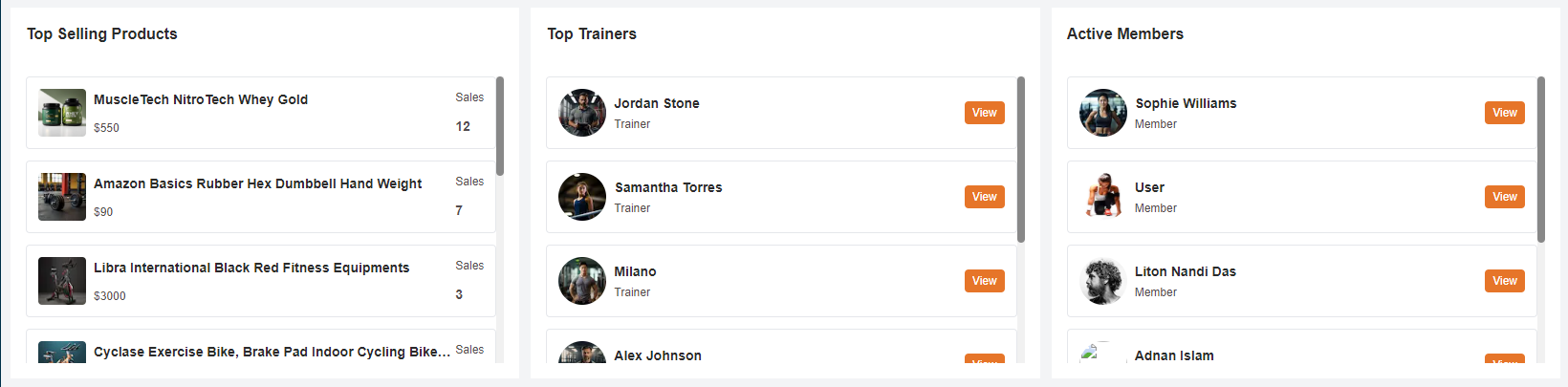The height and width of the screenshot is (387, 1568).
Task: Click the avatar for member User
Action: (1103, 197)
